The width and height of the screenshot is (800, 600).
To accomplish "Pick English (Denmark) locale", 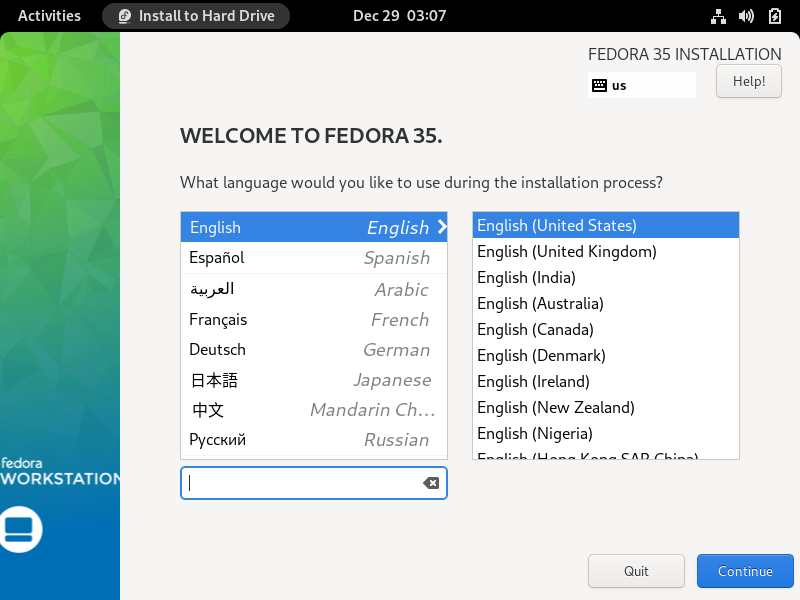I will (606, 356).
